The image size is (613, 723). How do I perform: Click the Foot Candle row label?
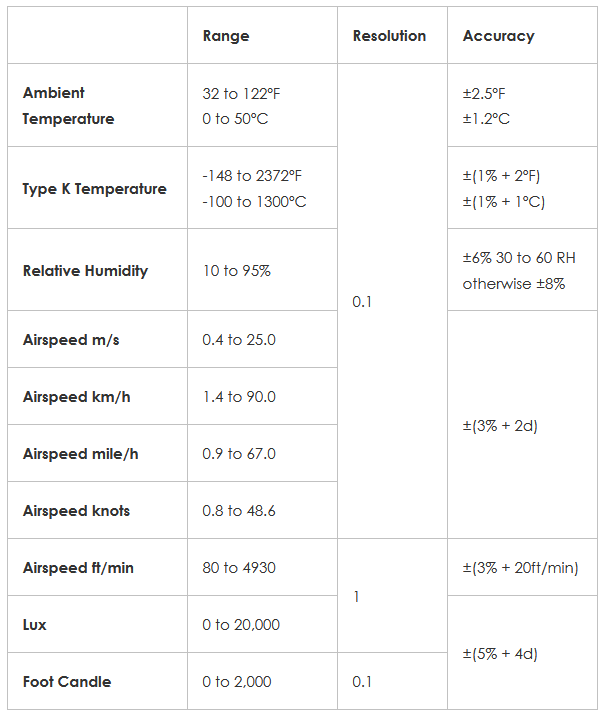coord(67,682)
